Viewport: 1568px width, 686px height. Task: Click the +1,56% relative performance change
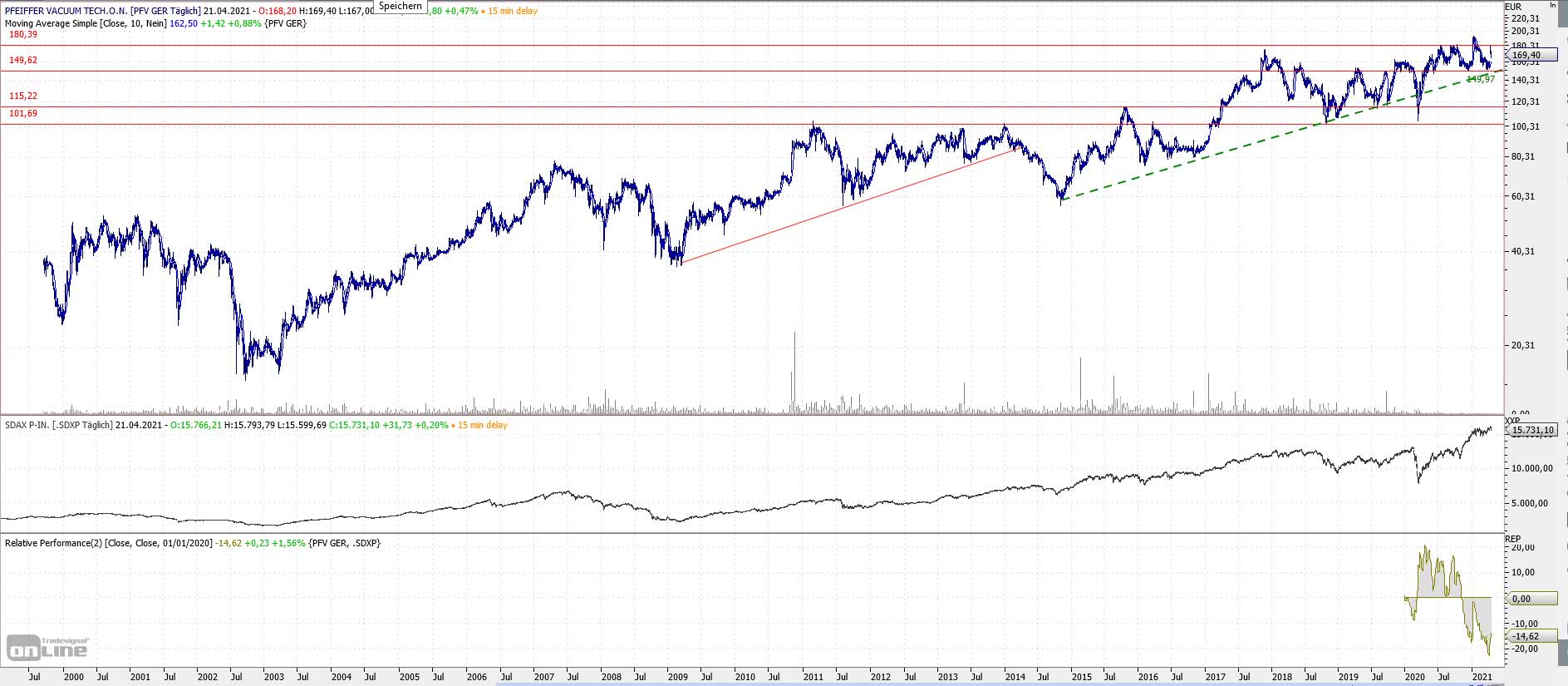(x=288, y=543)
